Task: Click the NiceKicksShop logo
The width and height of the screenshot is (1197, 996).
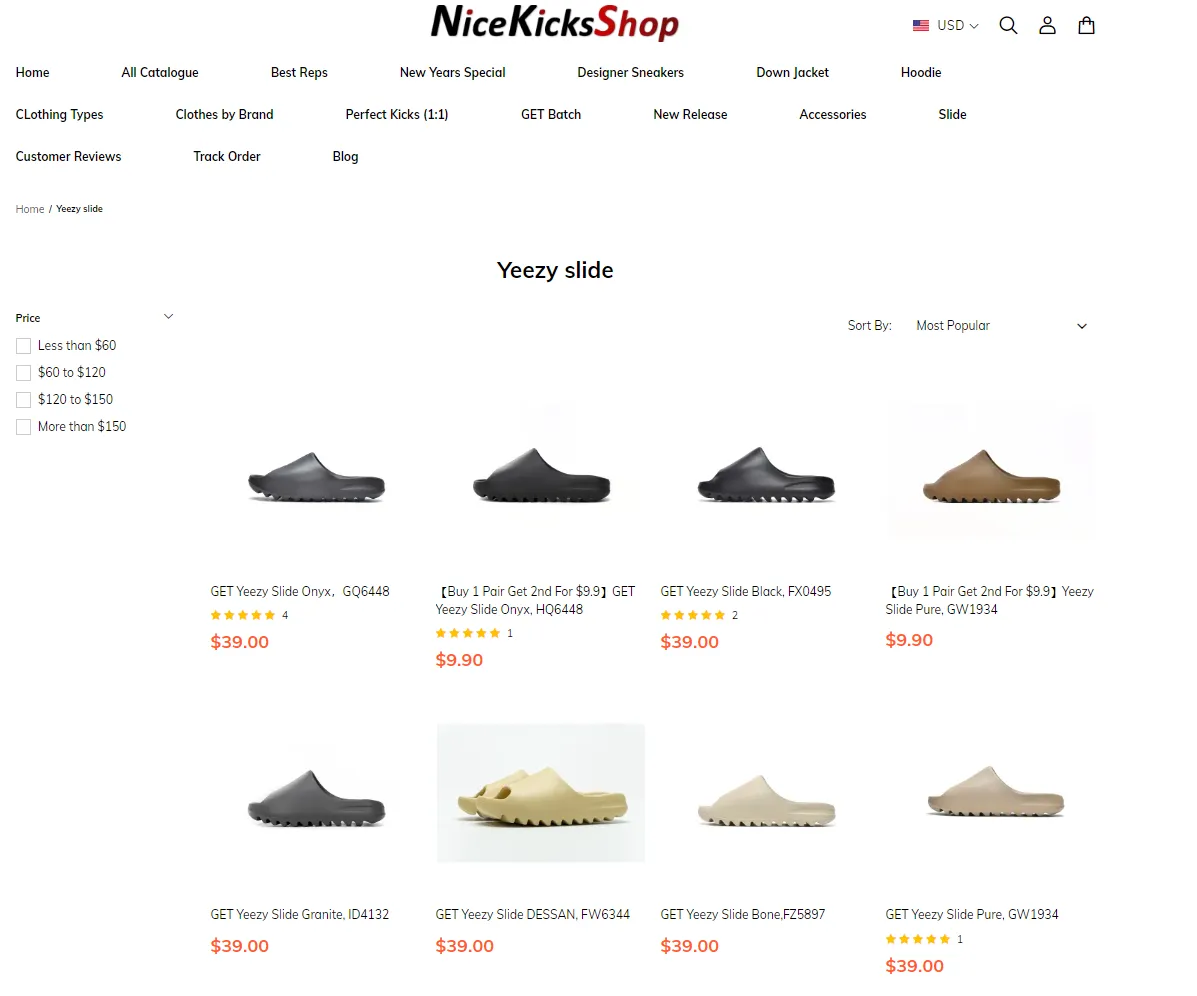Action: point(555,21)
